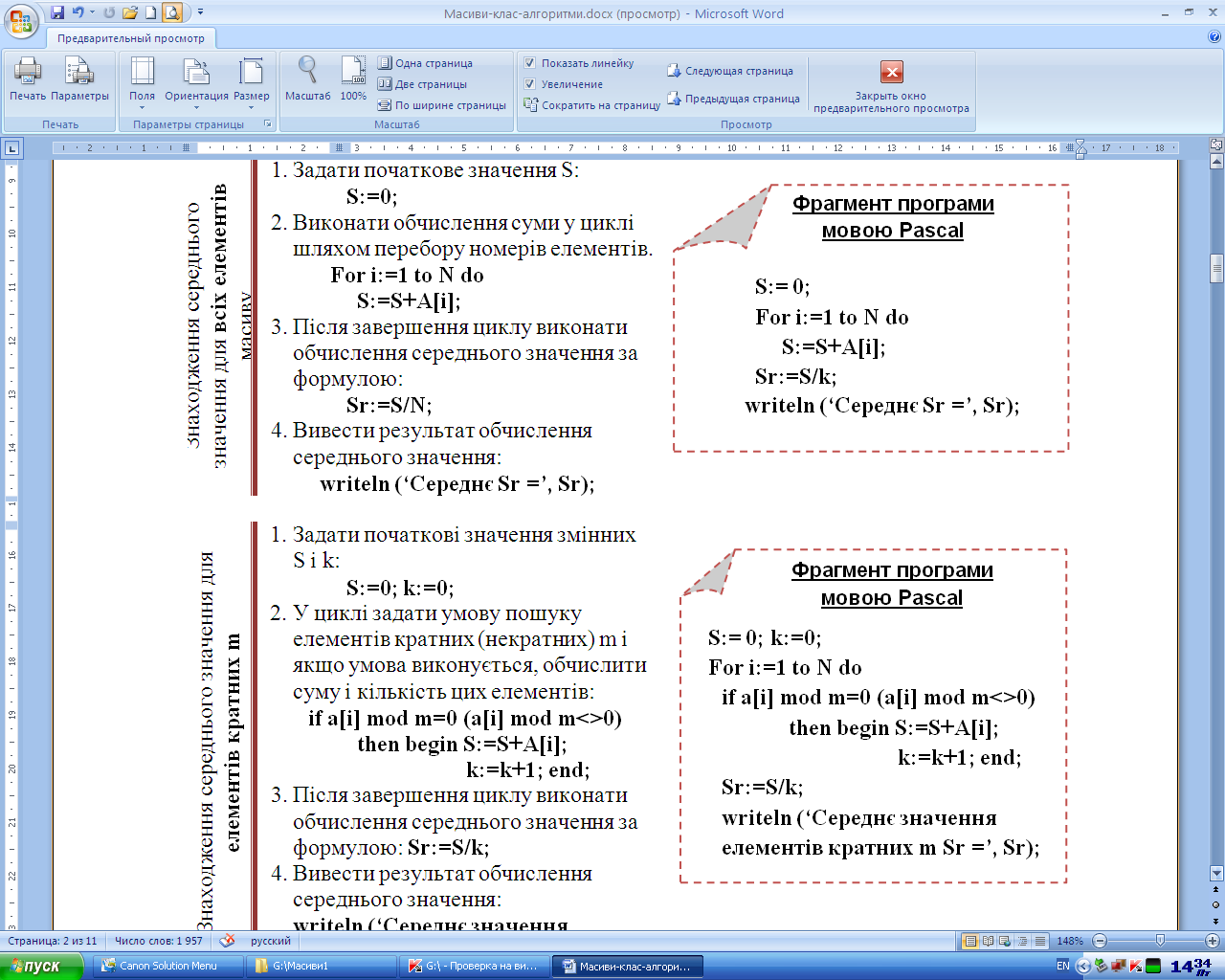Switch to Web Layout view

click(x=1006, y=941)
